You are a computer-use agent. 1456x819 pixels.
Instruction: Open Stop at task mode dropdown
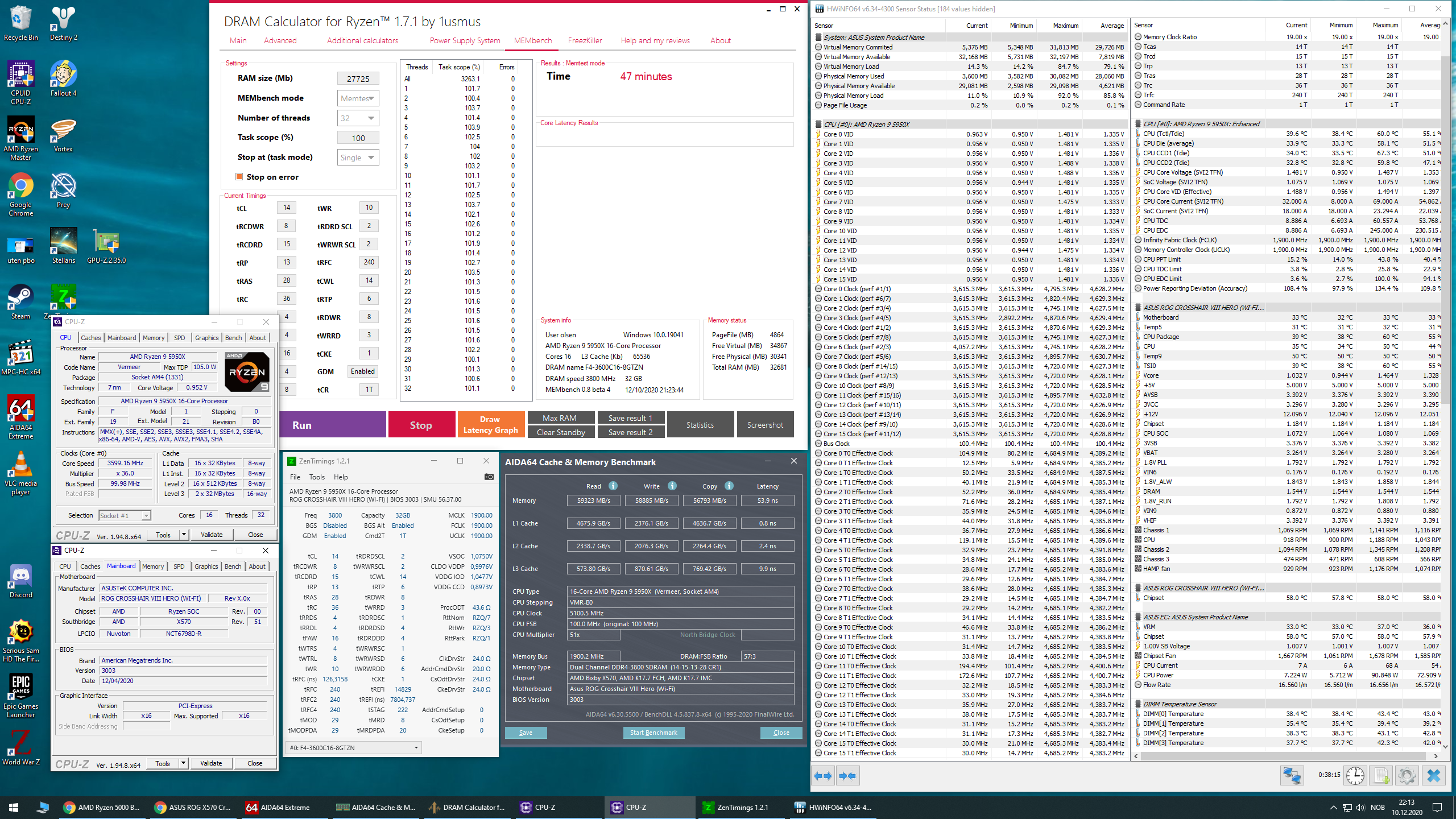click(x=358, y=158)
